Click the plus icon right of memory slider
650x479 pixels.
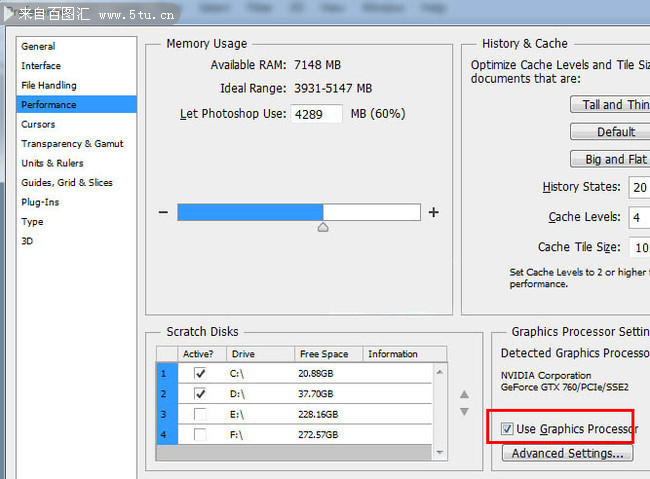pos(433,212)
